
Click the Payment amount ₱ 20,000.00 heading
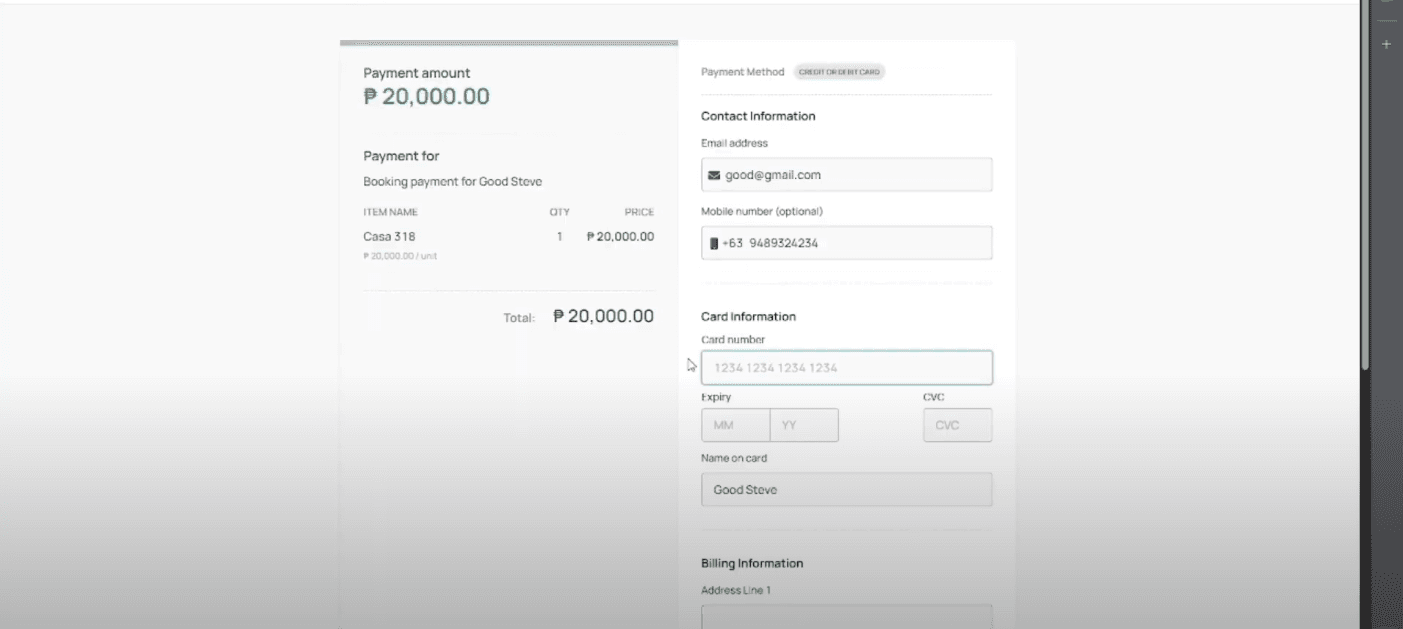tap(426, 97)
